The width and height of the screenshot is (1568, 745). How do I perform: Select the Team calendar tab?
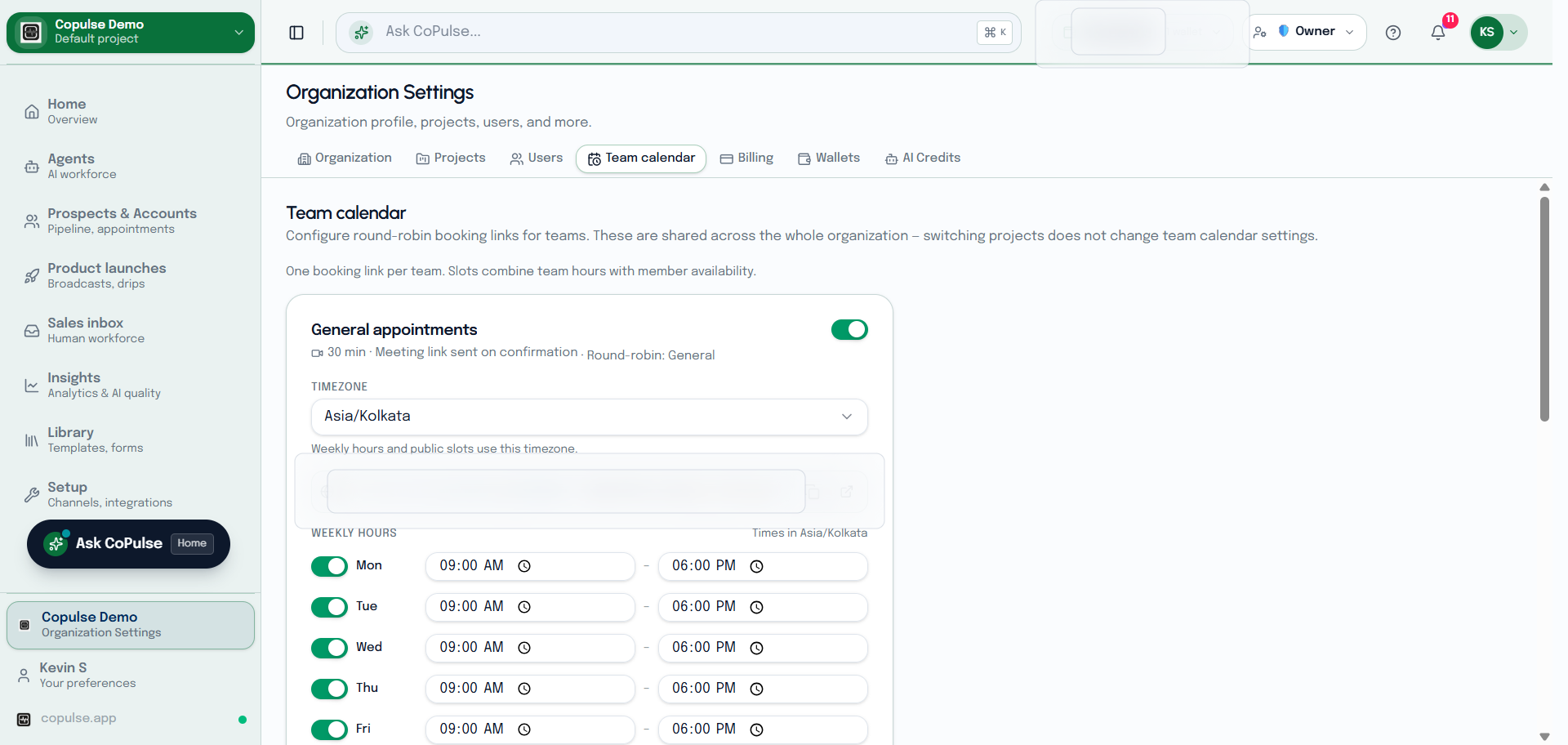tap(641, 158)
